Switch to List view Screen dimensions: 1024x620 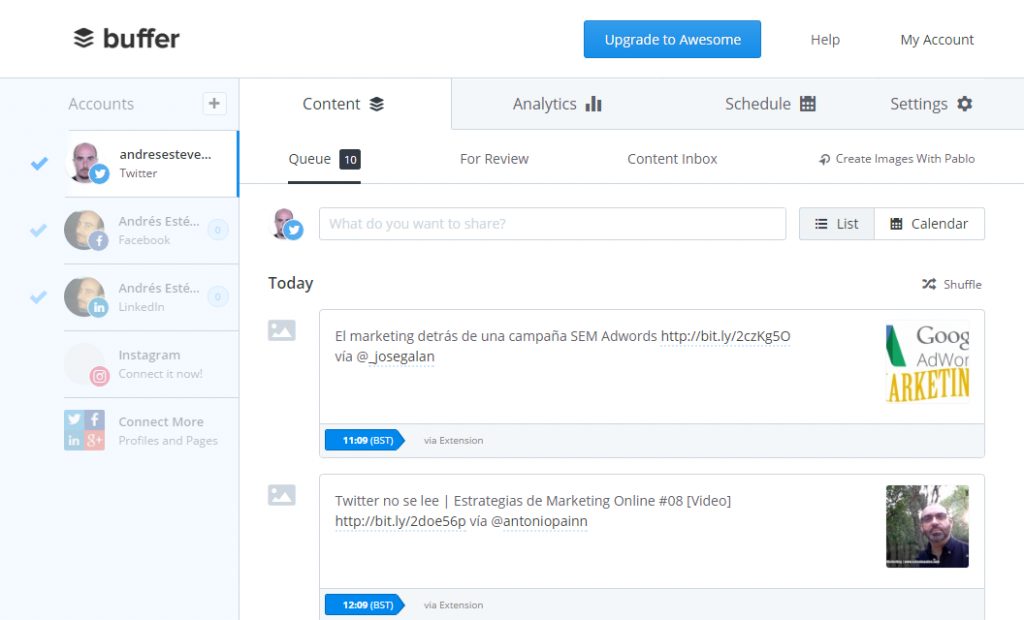point(836,224)
